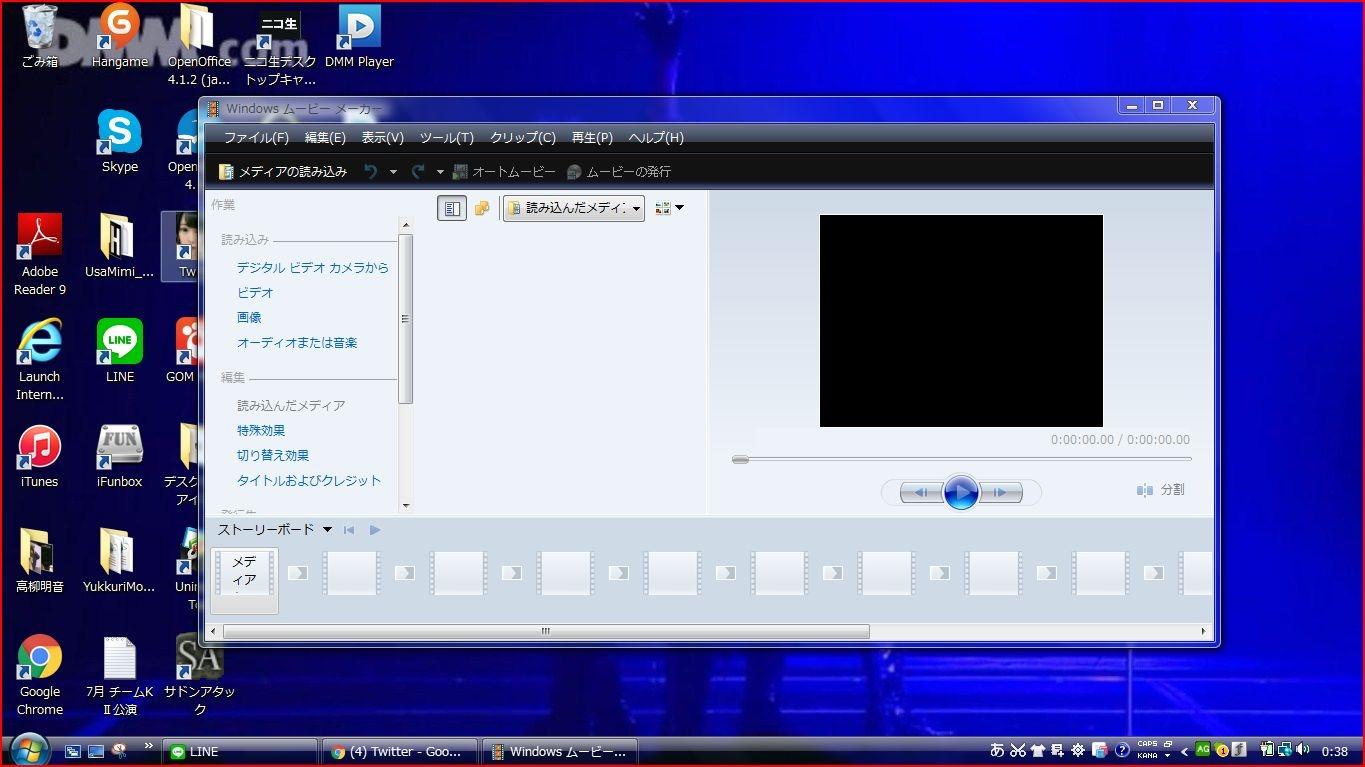Click the storyboard scroll right arrow
Viewport: 1365px width, 767px height.
pyautogui.click(x=1203, y=631)
